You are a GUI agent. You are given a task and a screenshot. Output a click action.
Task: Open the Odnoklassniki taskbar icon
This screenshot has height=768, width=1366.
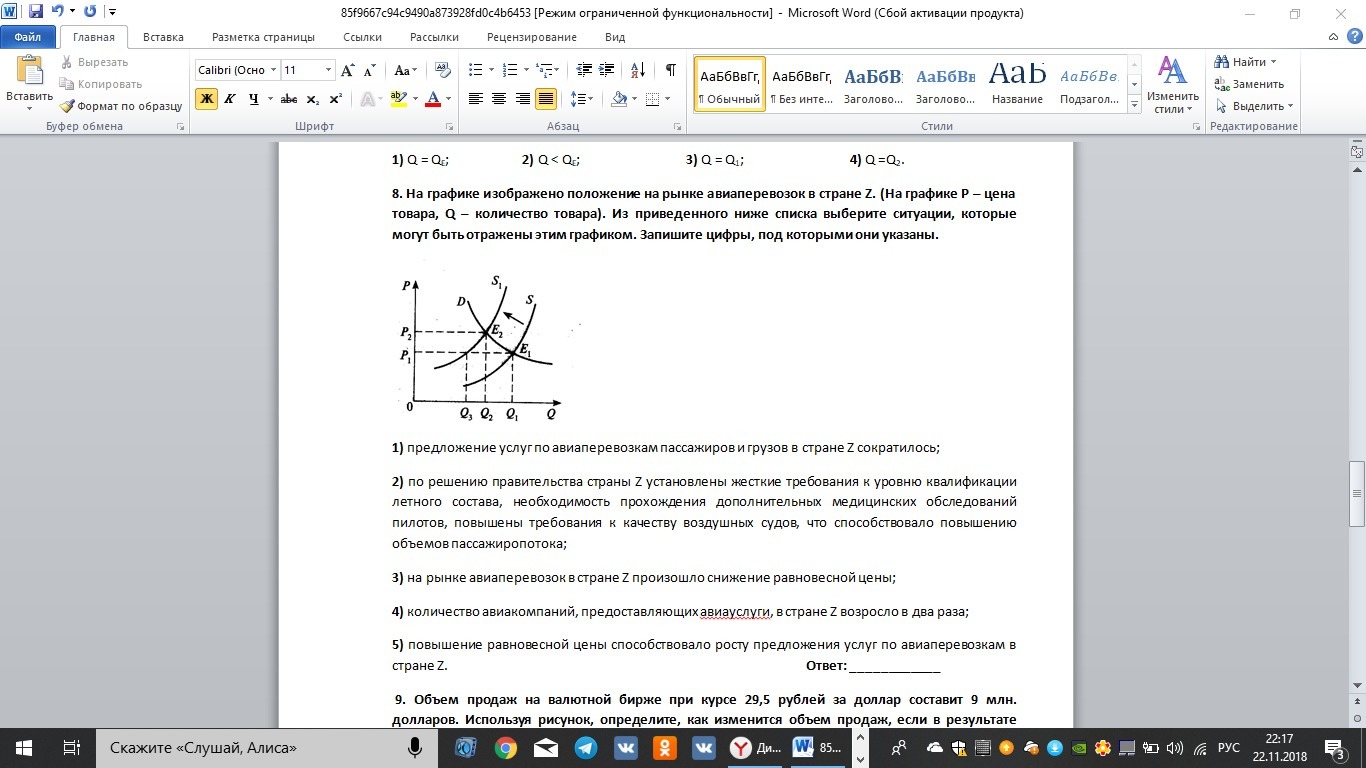point(664,747)
